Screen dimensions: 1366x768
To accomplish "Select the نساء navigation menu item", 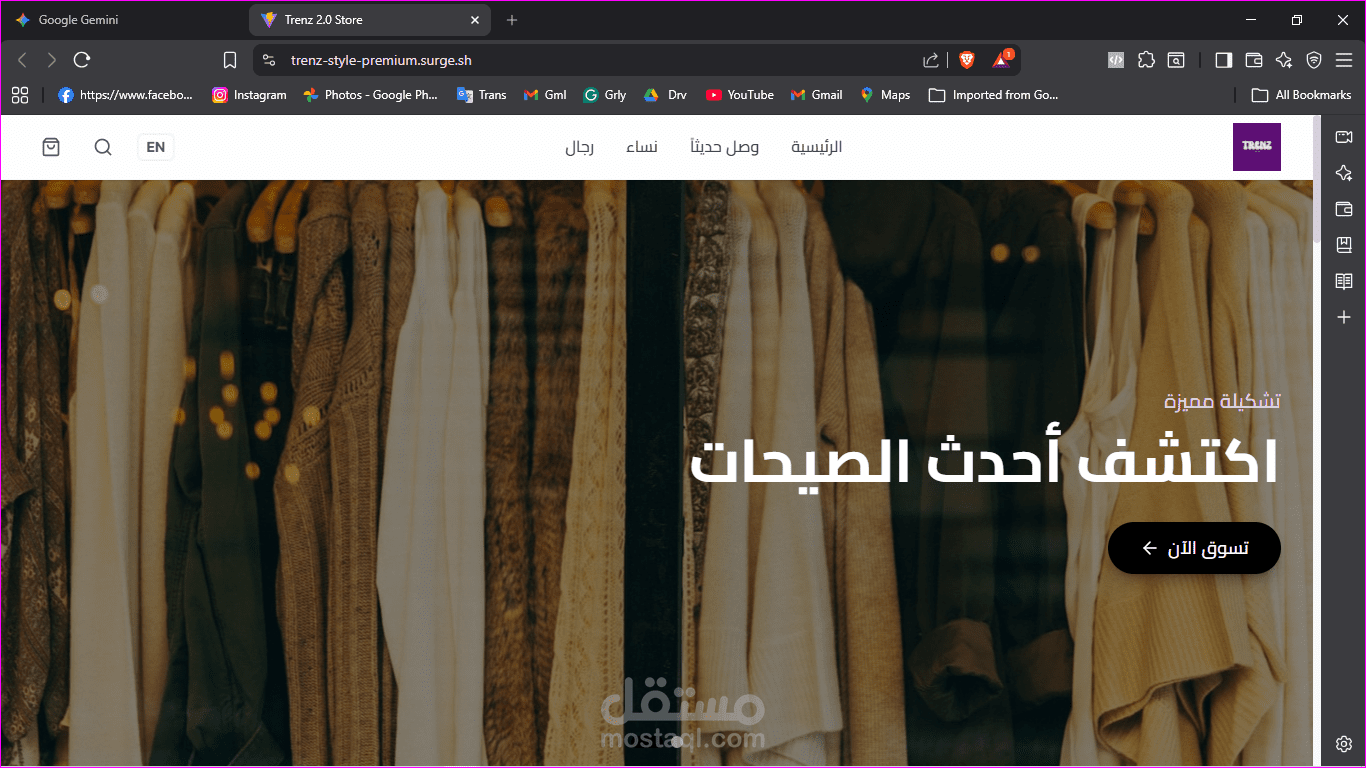I will [x=641, y=147].
